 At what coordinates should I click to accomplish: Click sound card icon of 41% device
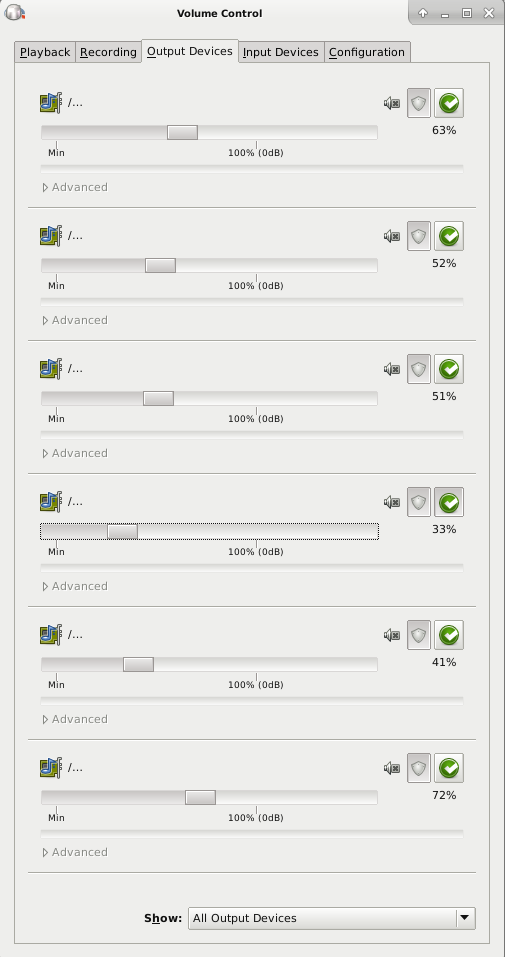pyautogui.click(x=51, y=635)
